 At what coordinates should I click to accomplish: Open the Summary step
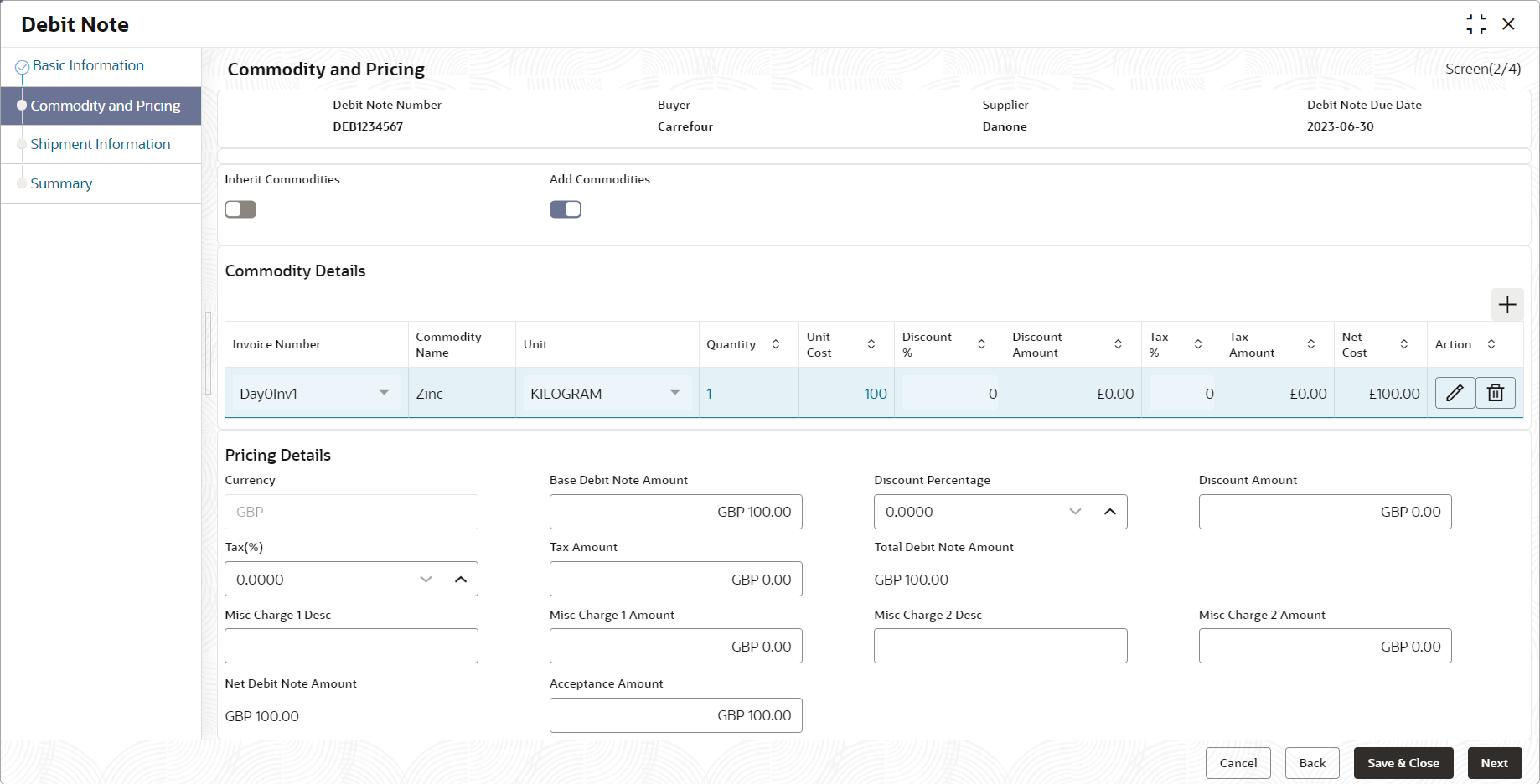[x=61, y=183]
